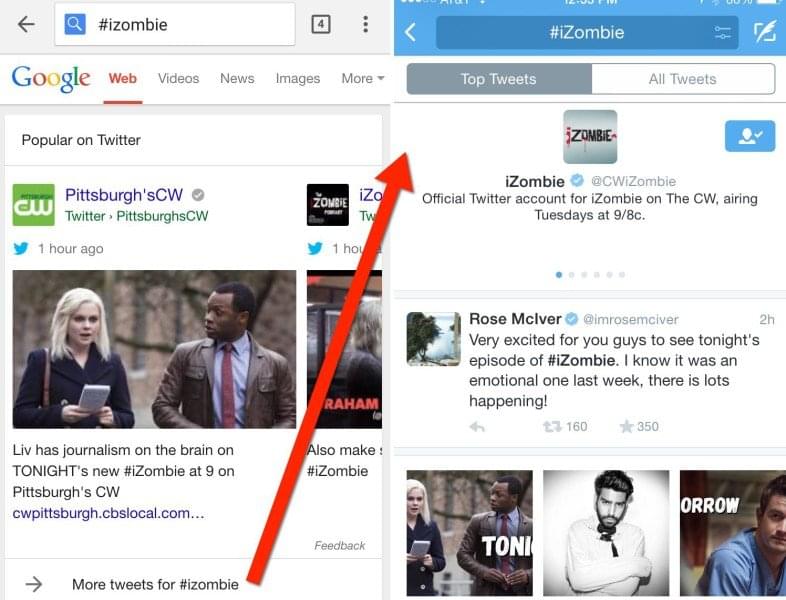Open the black-and-white bearded man photo
This screenshot has width=786, height=600.
point(606,533)
